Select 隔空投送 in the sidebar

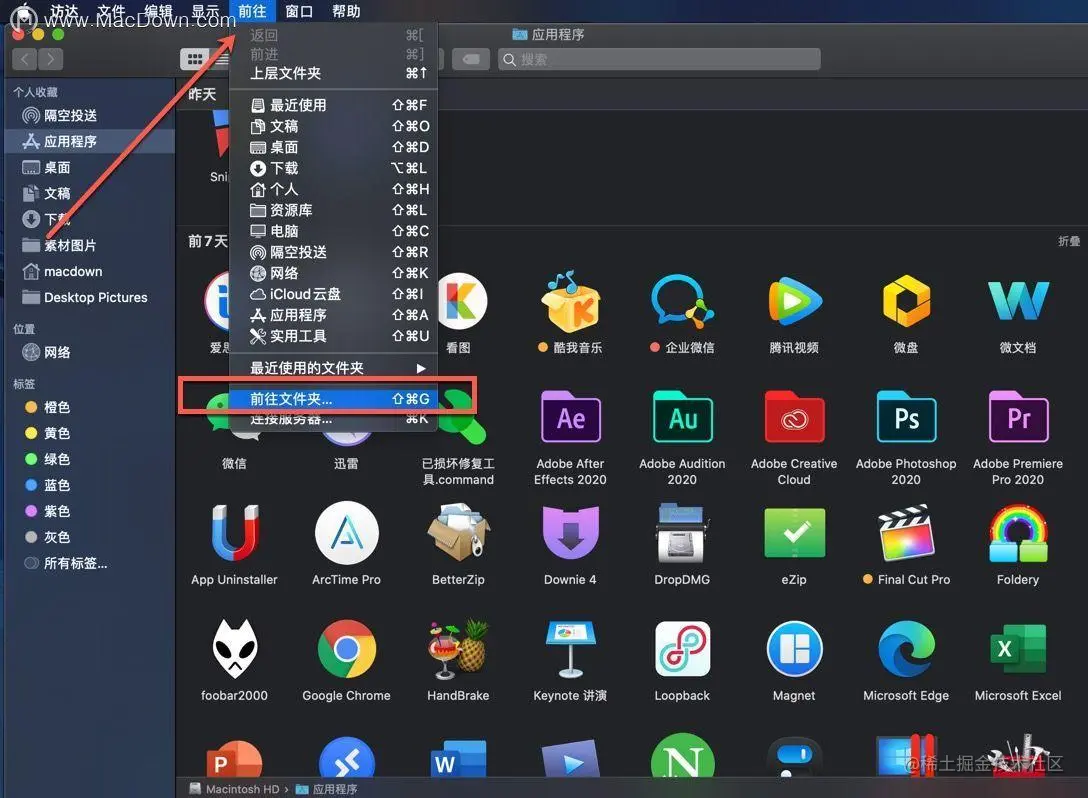(x=89, y=116)
